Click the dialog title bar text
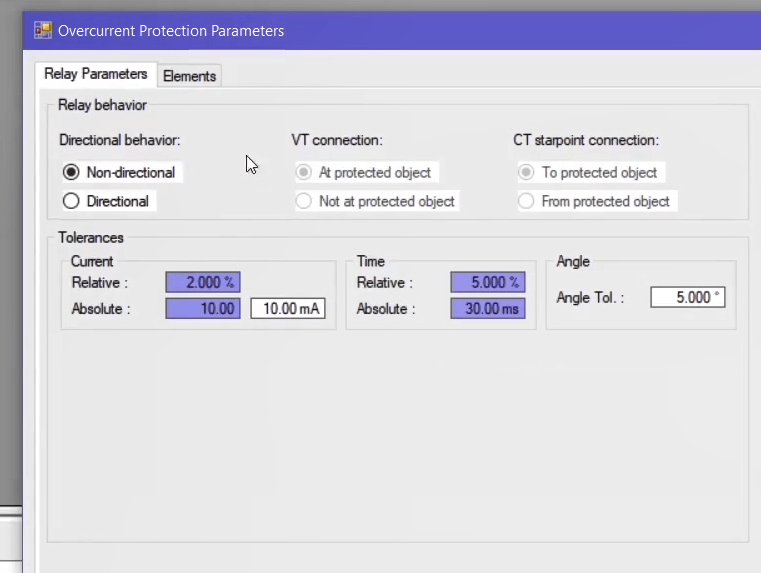 click(171, 31)
